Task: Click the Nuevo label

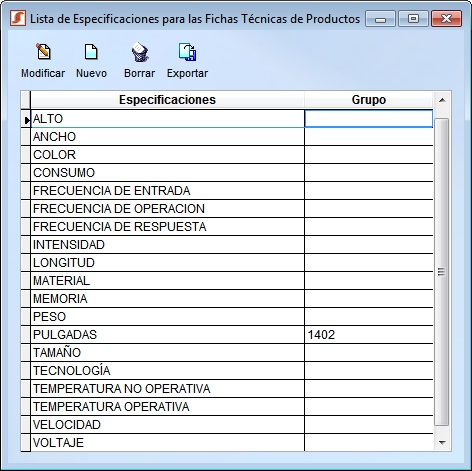Action: pyautogui.click(x=91, y=73)
